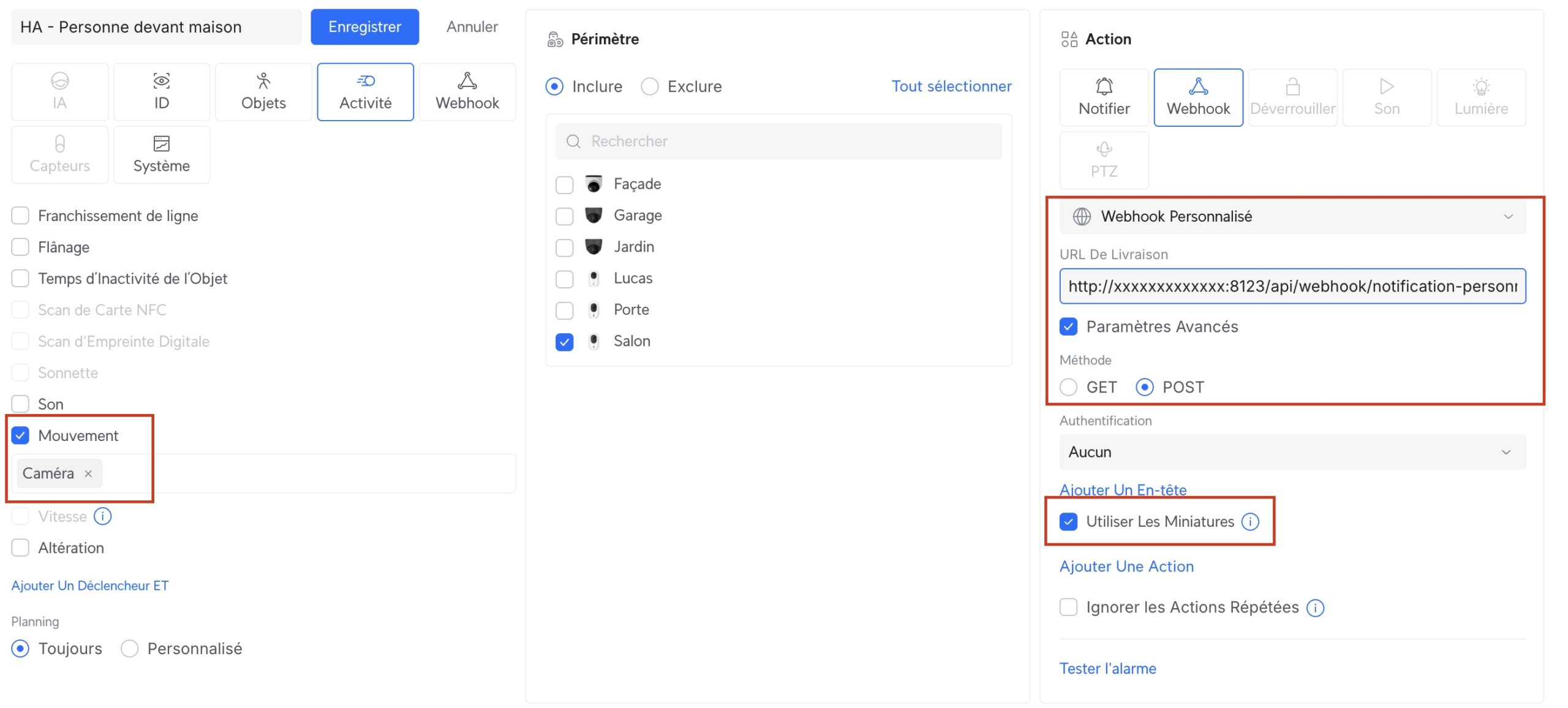1568x708 pixels.
Task: Select the Objets trigger icon
Action: [263, 81]
